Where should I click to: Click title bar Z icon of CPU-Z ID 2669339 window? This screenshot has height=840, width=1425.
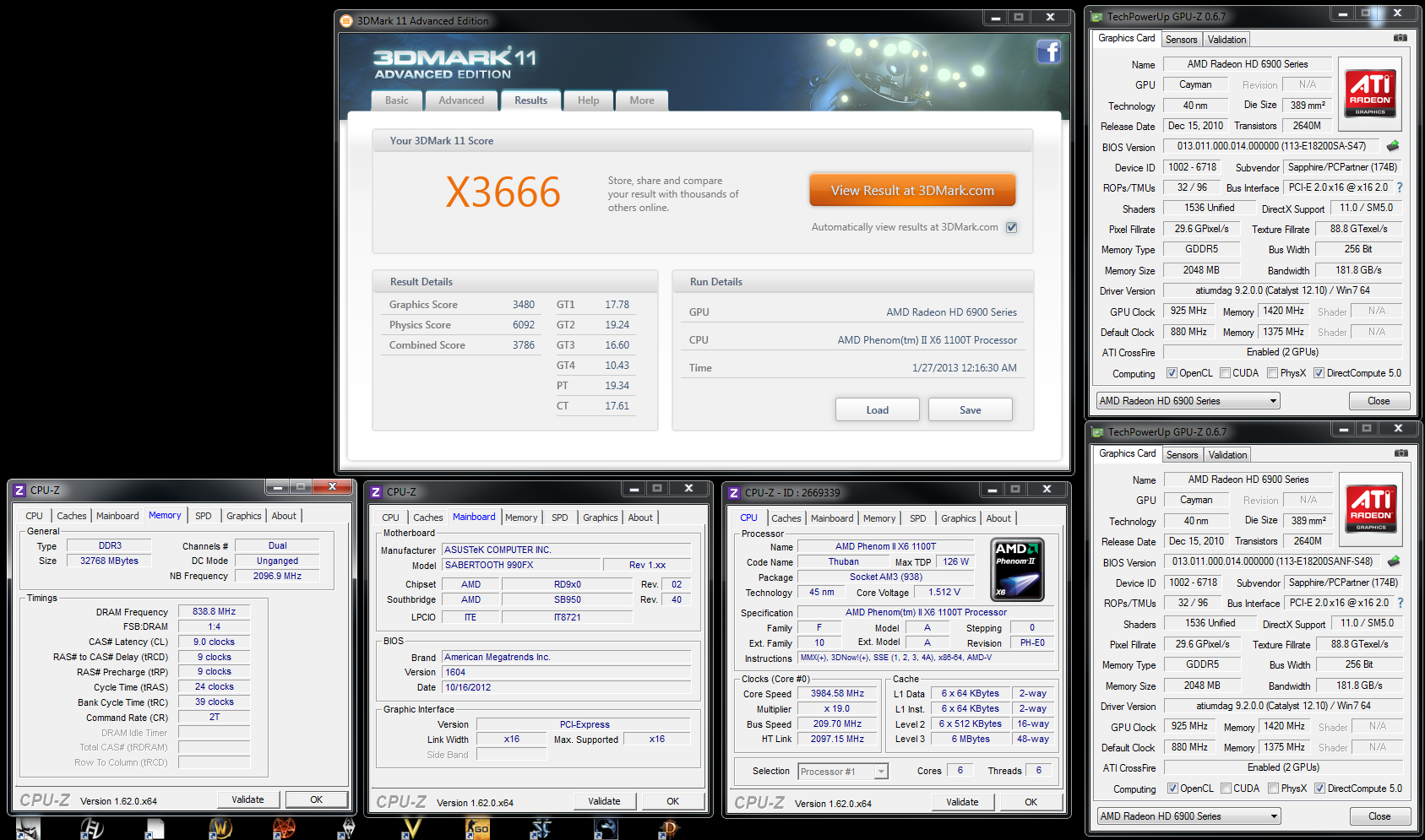click(x=734, y=492)
